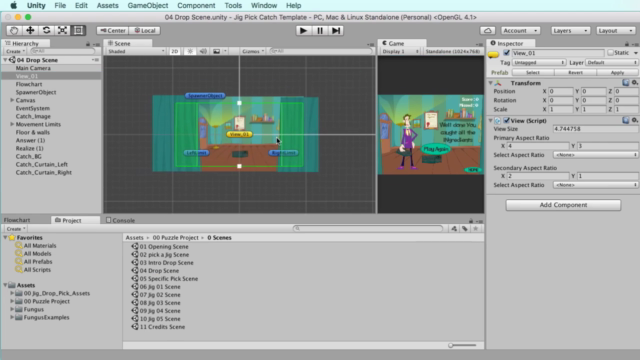Click the Project search field
The image size is (640, 360).
coord(368,229)
